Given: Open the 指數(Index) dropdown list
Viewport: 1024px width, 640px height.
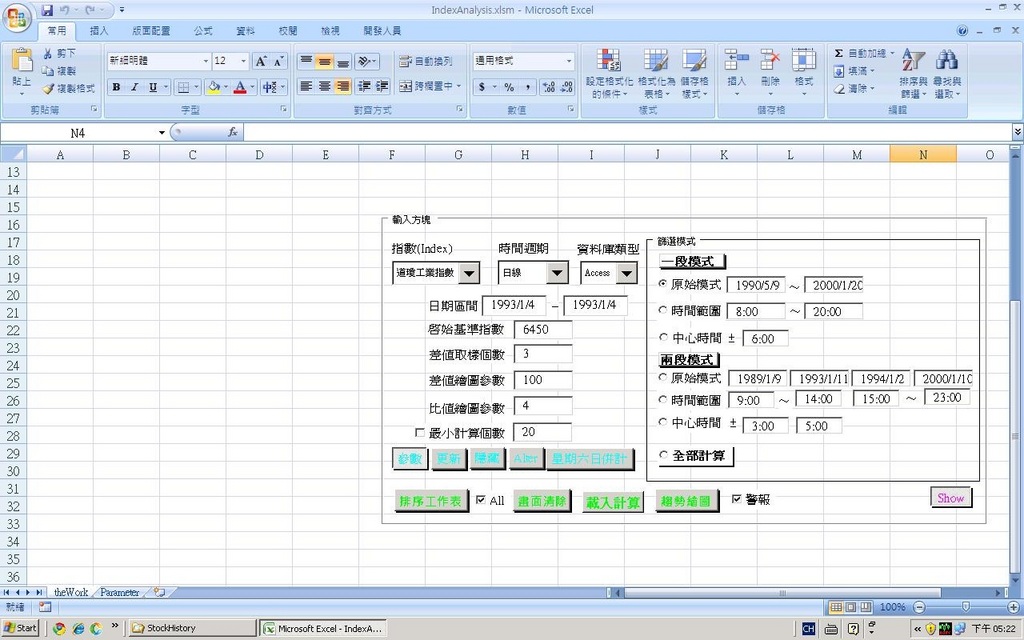Looking at the screenshot, I should point(468,272).
